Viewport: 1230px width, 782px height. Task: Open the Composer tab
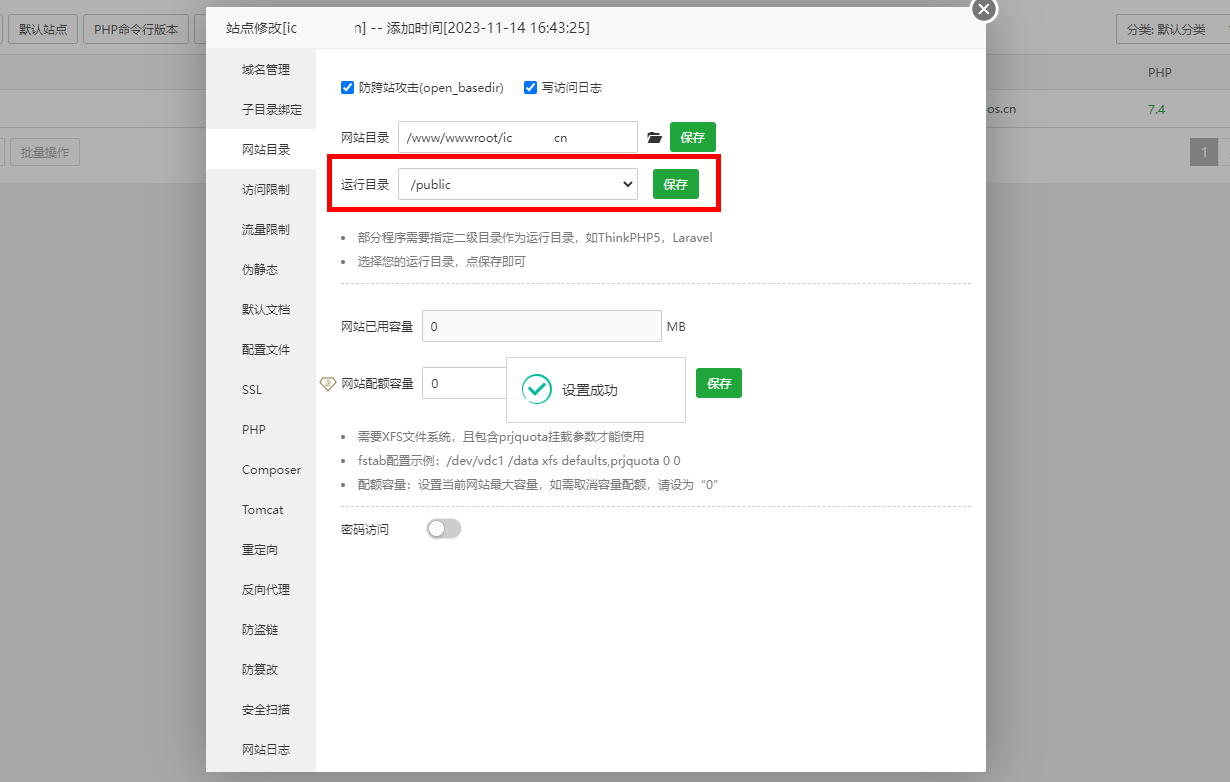coord(271,470)
